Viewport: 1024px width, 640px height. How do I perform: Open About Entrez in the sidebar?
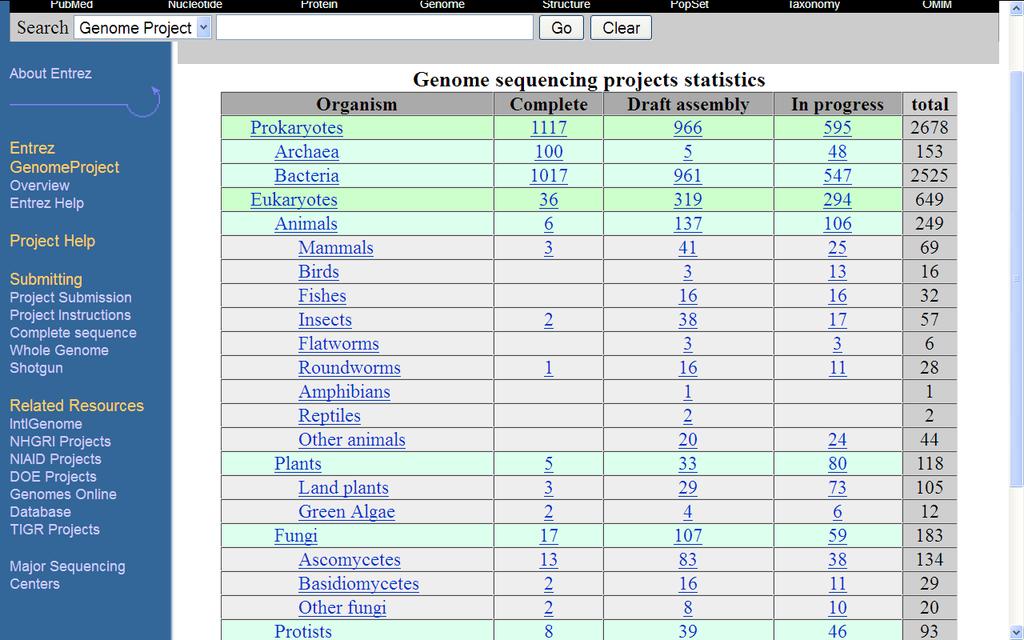tap(50, 74)
